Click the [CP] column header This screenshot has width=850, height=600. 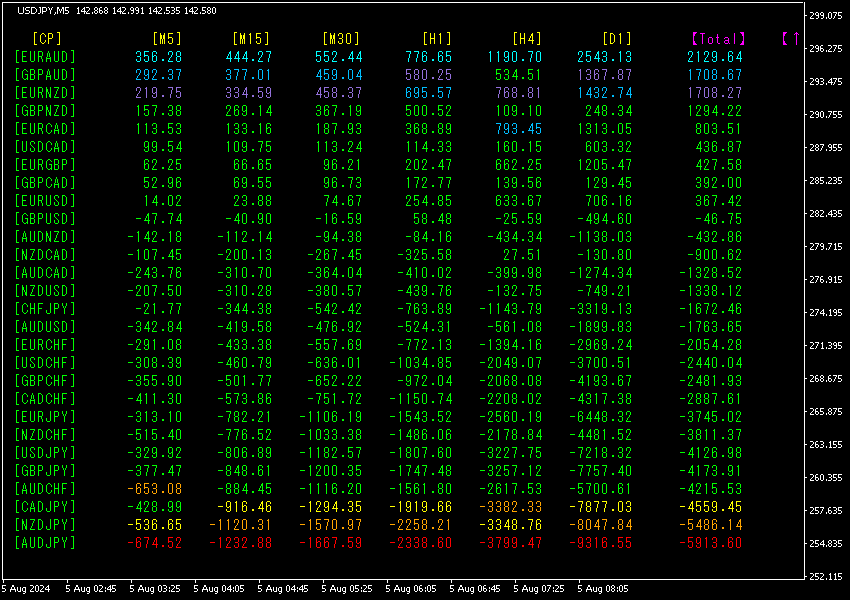(x=47, y=38)
